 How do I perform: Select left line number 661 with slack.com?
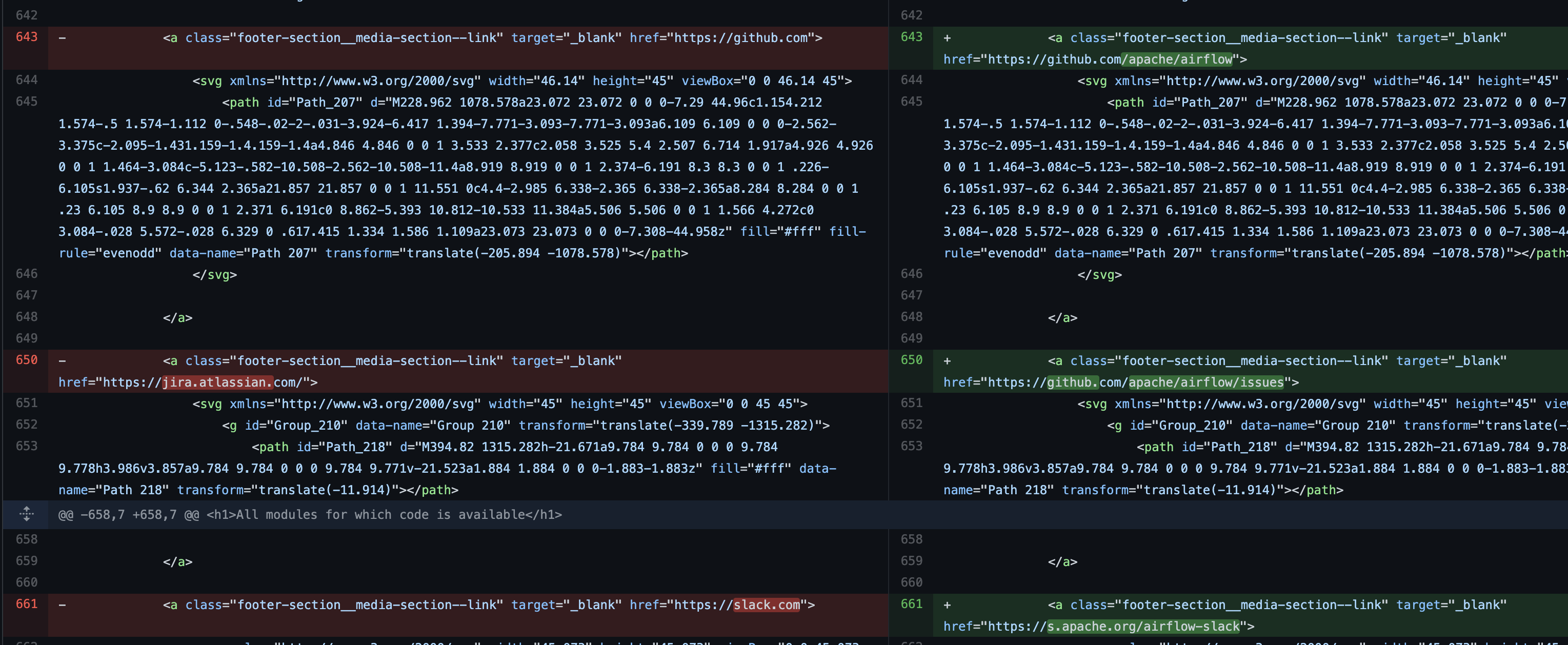26,604
